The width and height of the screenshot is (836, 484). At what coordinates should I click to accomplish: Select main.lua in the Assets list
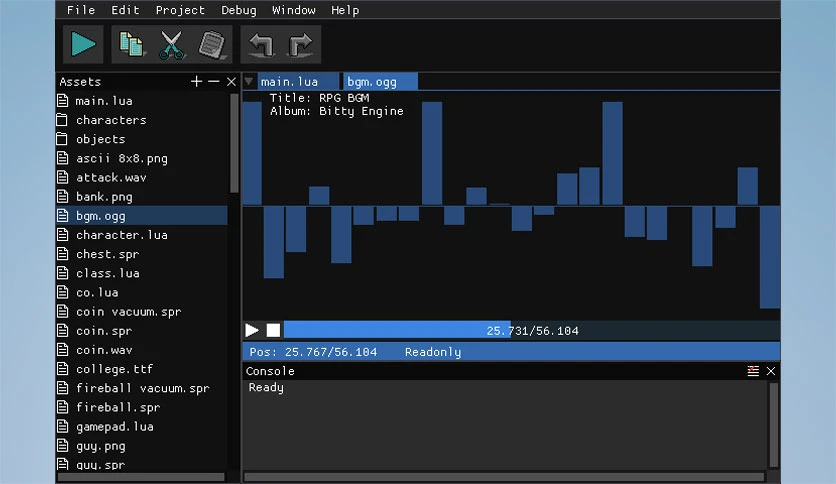[x=142, y=101]
